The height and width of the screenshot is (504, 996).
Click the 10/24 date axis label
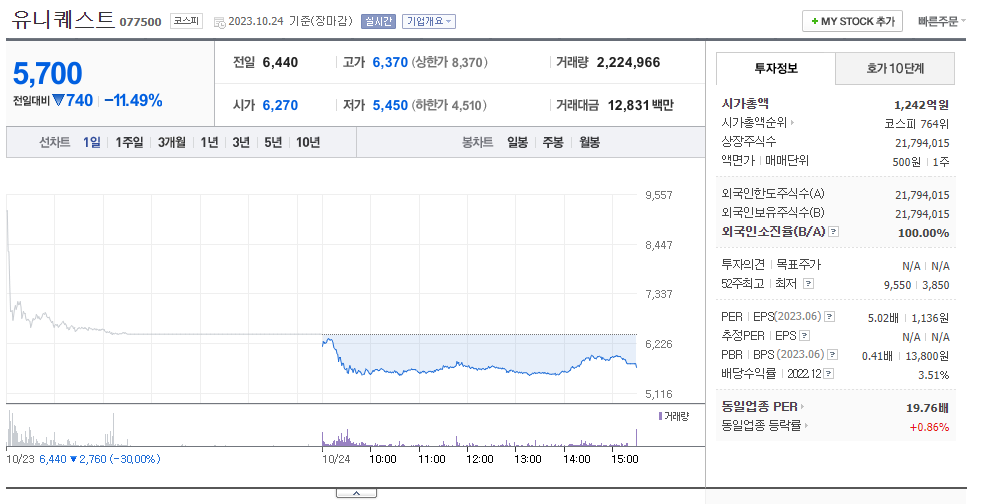point(336,459)
